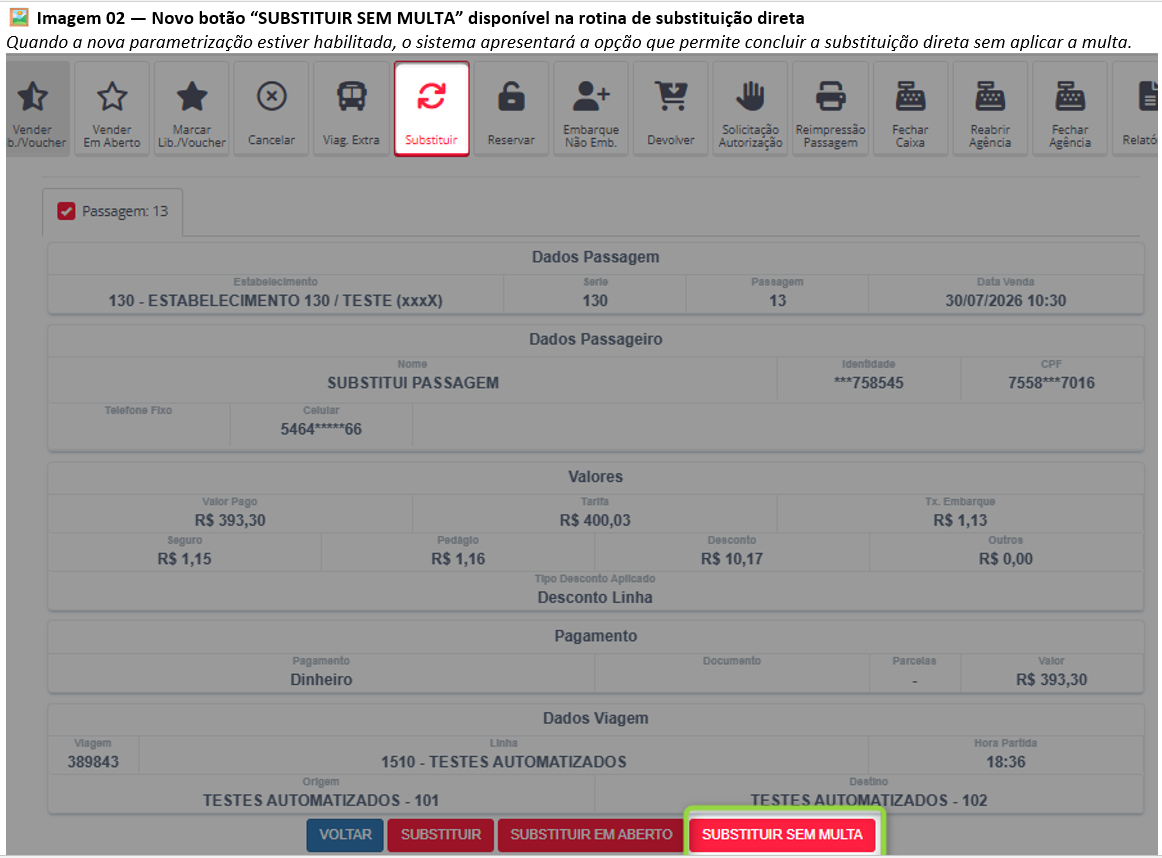
Task: Click the SUBSTITUIR EM ABERTO button
Action: point(591,835)
